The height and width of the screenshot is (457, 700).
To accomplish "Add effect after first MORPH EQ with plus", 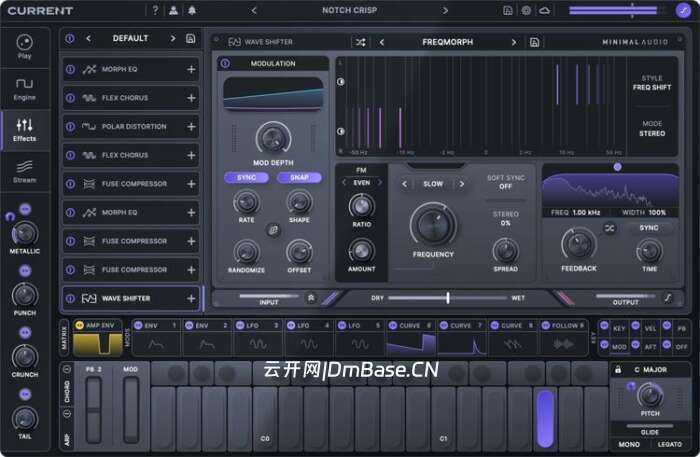I will 191,70.
